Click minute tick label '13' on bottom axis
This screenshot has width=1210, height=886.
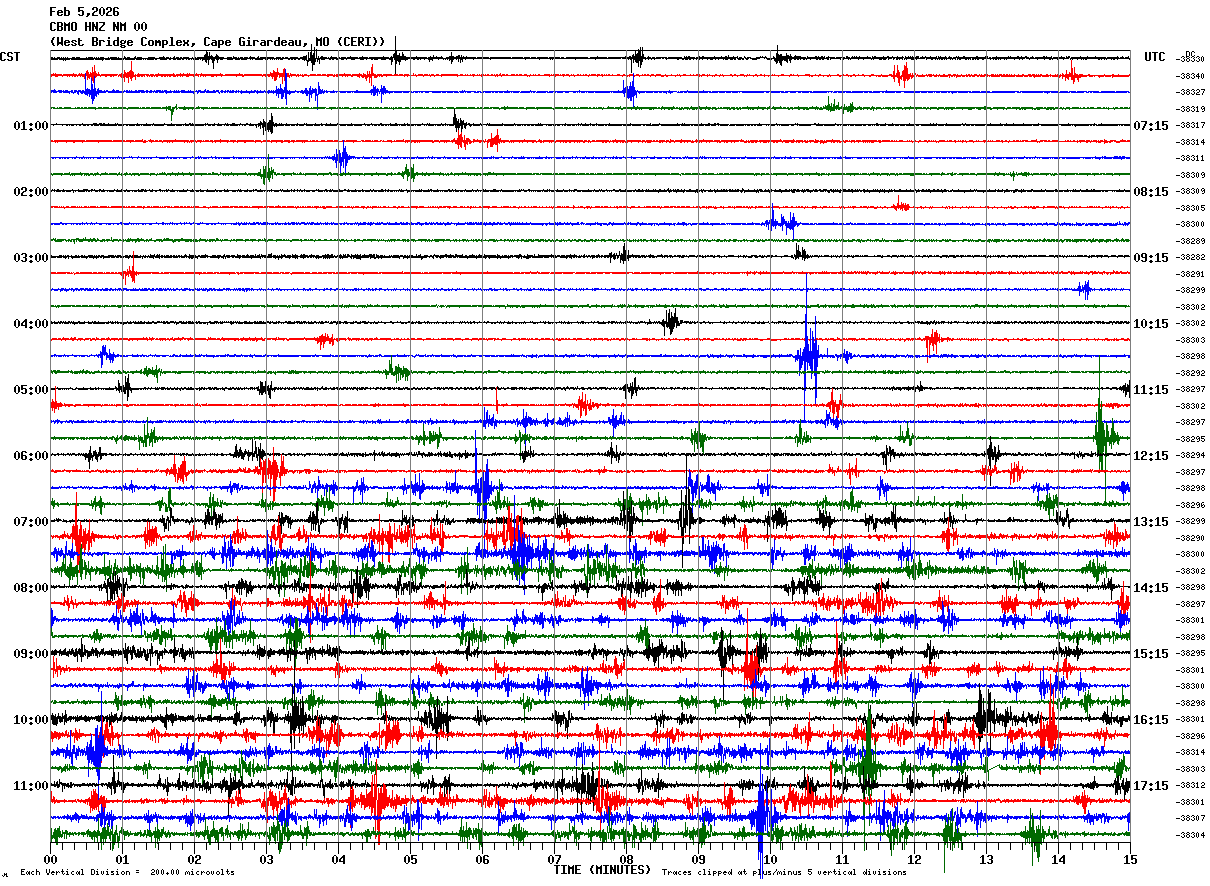tap(986, 859)
